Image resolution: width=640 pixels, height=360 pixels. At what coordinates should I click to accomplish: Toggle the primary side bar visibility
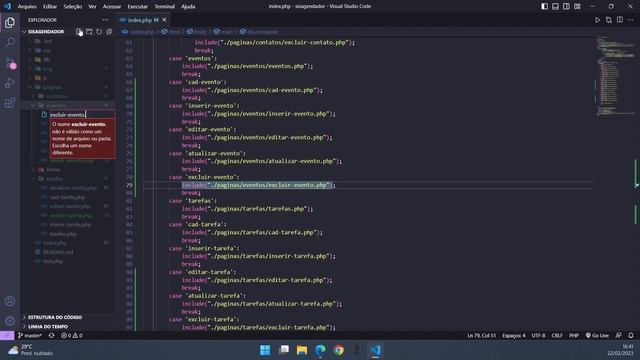click(x=544, y=6)
